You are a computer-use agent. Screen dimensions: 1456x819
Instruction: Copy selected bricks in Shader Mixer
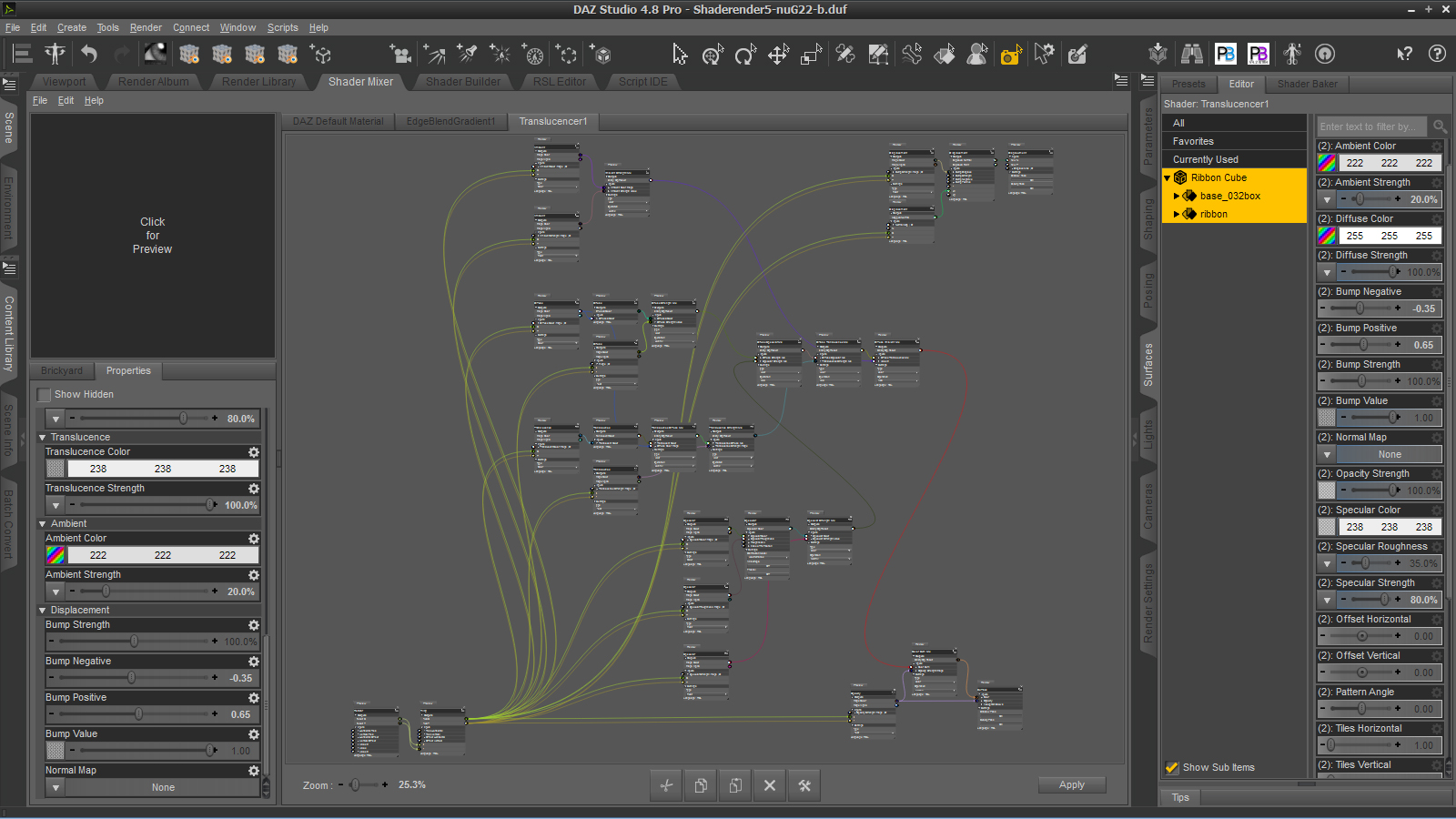[x=701, y=785]
